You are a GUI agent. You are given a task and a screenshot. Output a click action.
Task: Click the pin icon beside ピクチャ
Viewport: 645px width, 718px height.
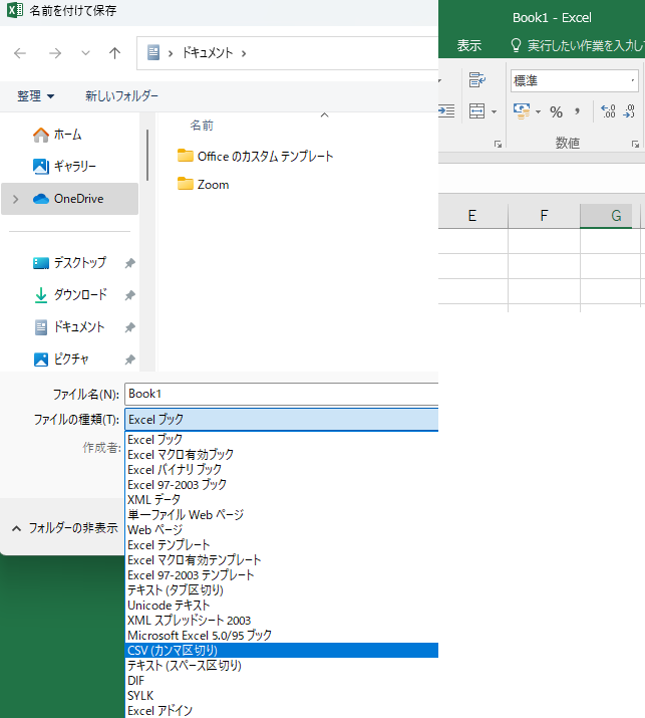130,360
